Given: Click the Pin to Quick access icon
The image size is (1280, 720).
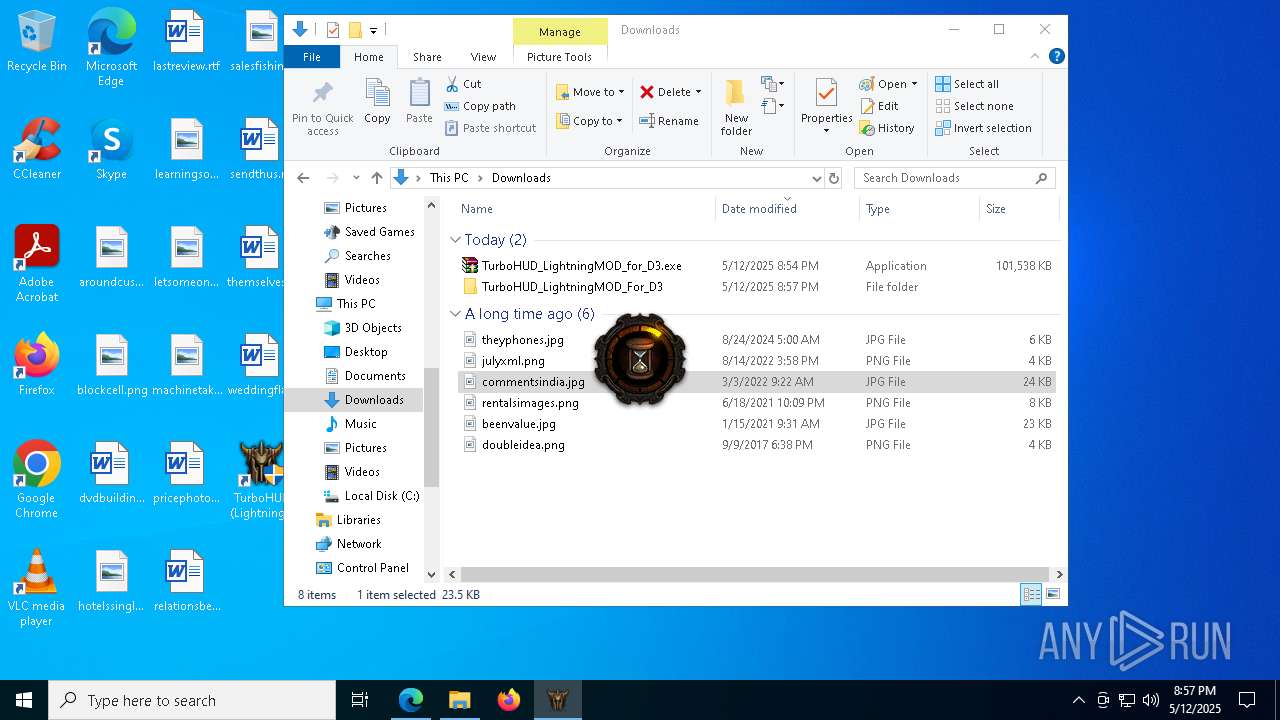Looking at the screenshot, I should click(x=322, y=107).
